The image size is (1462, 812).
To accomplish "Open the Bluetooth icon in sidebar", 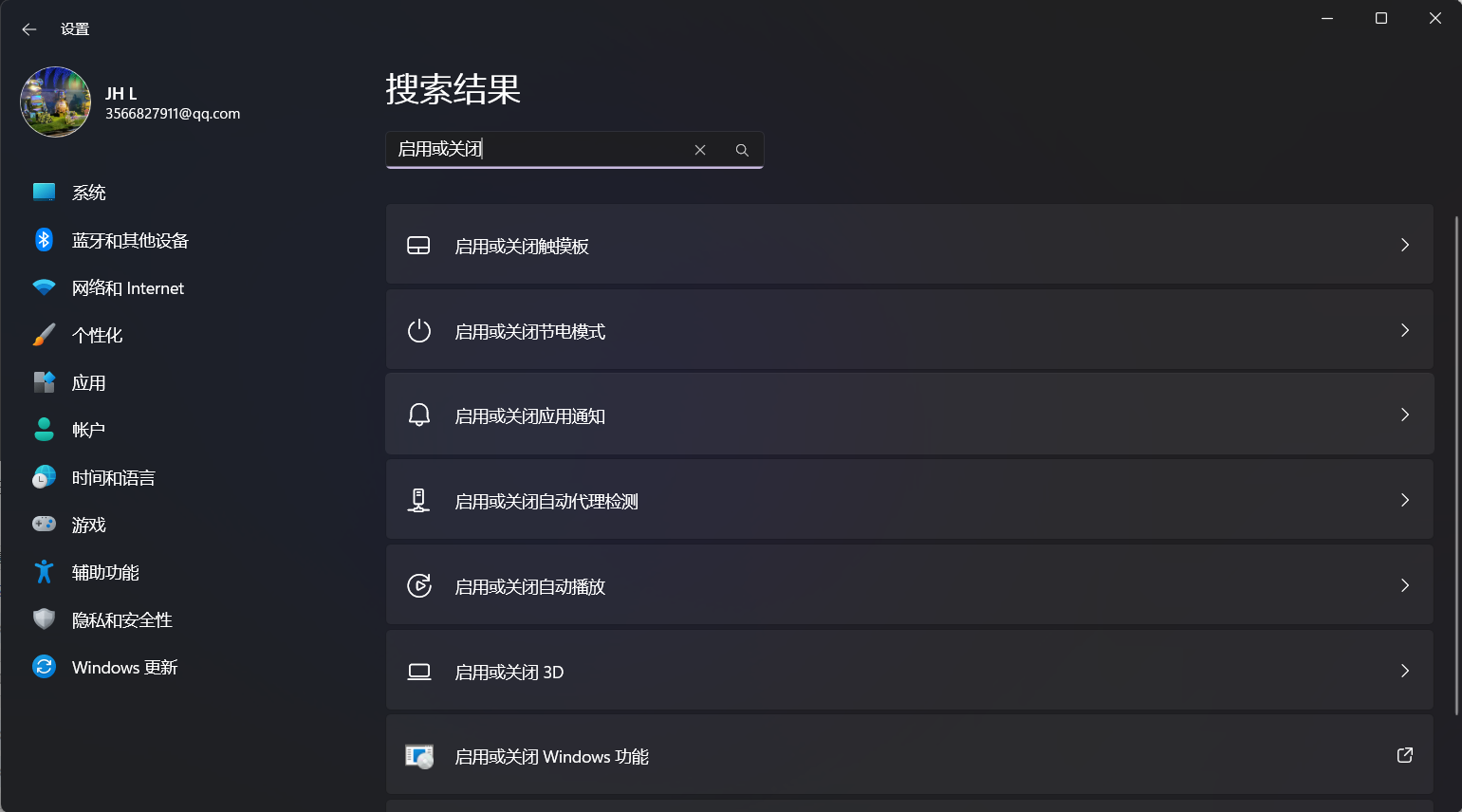I will [44, 240].
